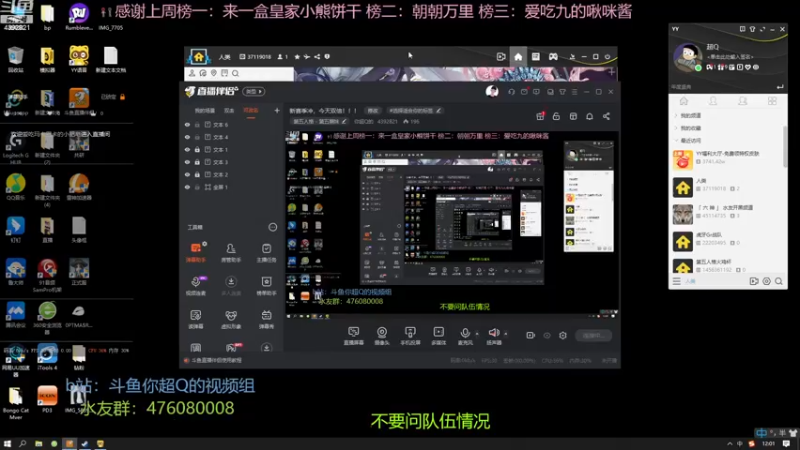Add 多媒体 multimedia source
800x450 pixels.
pyautogui.click(x=438, y=336)
